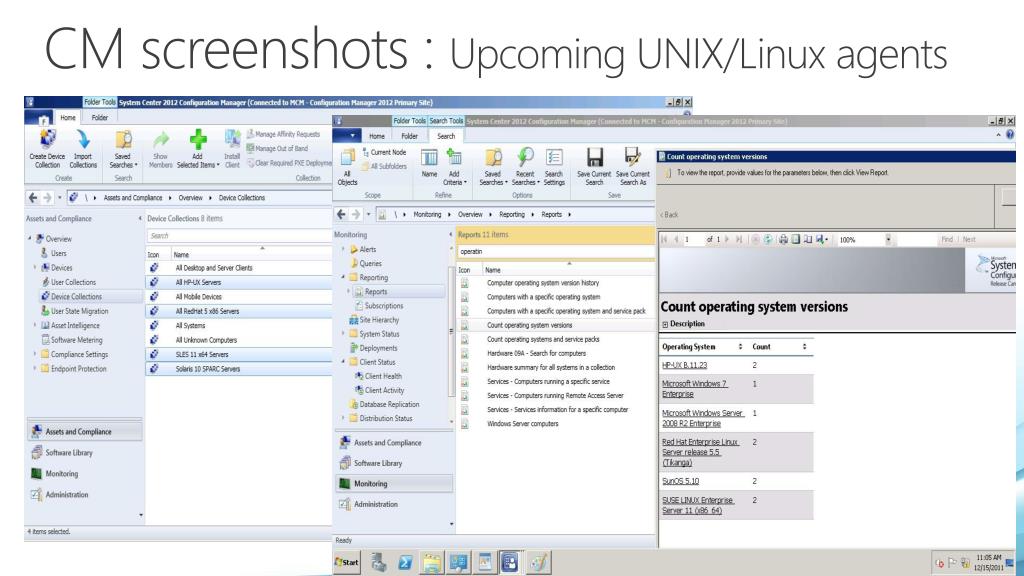Collapse Overview node in Assets tree
The height and width of the screenshot is (576, 1024).
[x=30, y=239]
